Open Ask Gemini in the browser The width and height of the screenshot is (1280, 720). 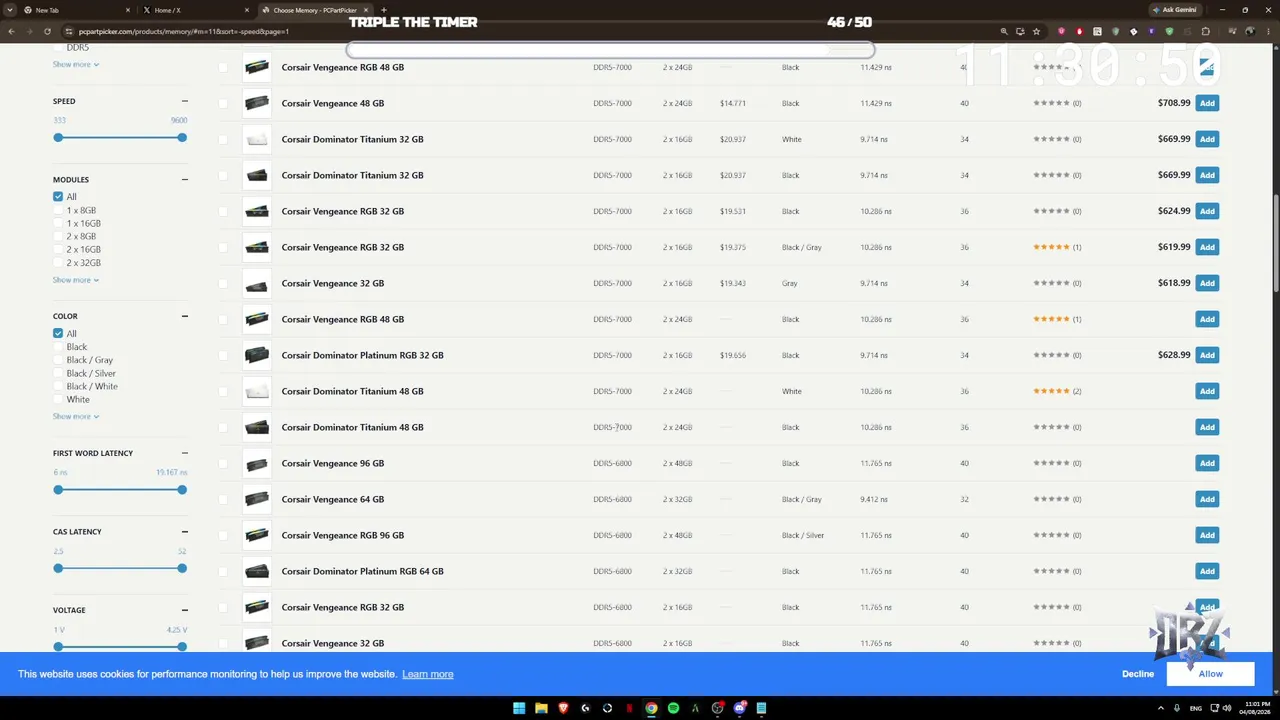(x=1173, y=10)
